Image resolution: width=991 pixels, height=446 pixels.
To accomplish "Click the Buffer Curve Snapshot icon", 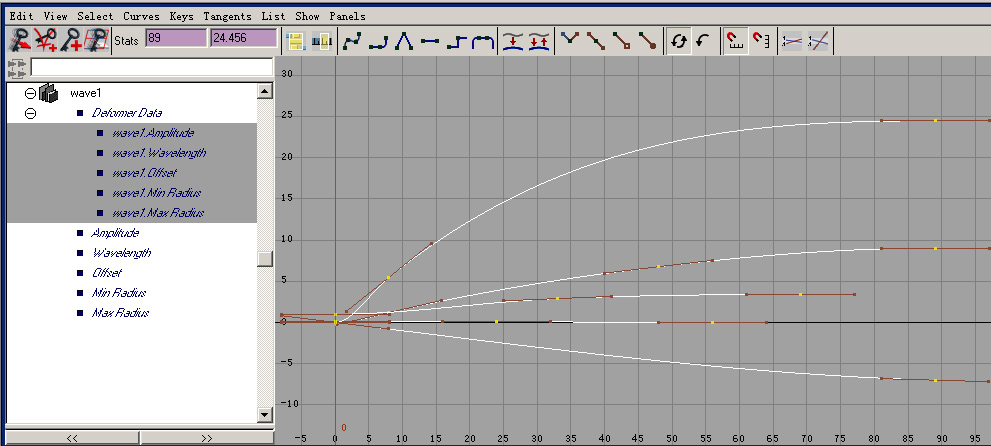I will [x=513, y=42].
